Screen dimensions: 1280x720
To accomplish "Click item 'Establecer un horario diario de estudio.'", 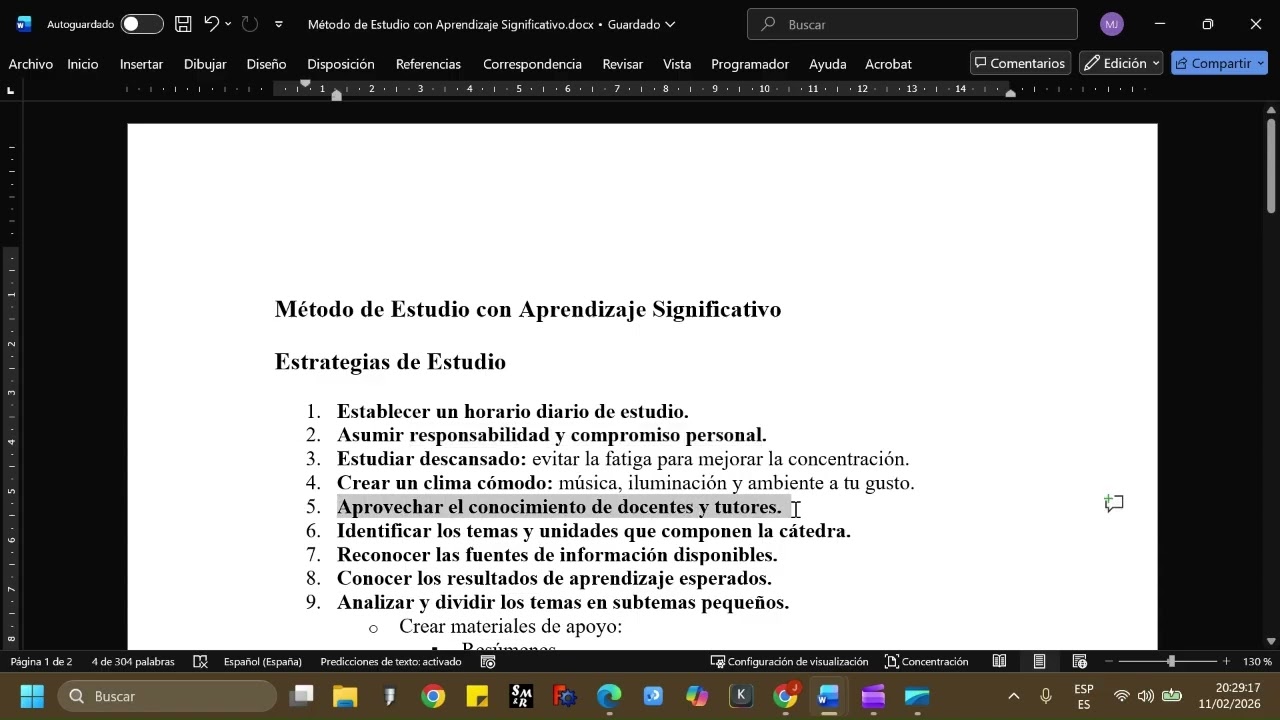I will click(513, 412).
